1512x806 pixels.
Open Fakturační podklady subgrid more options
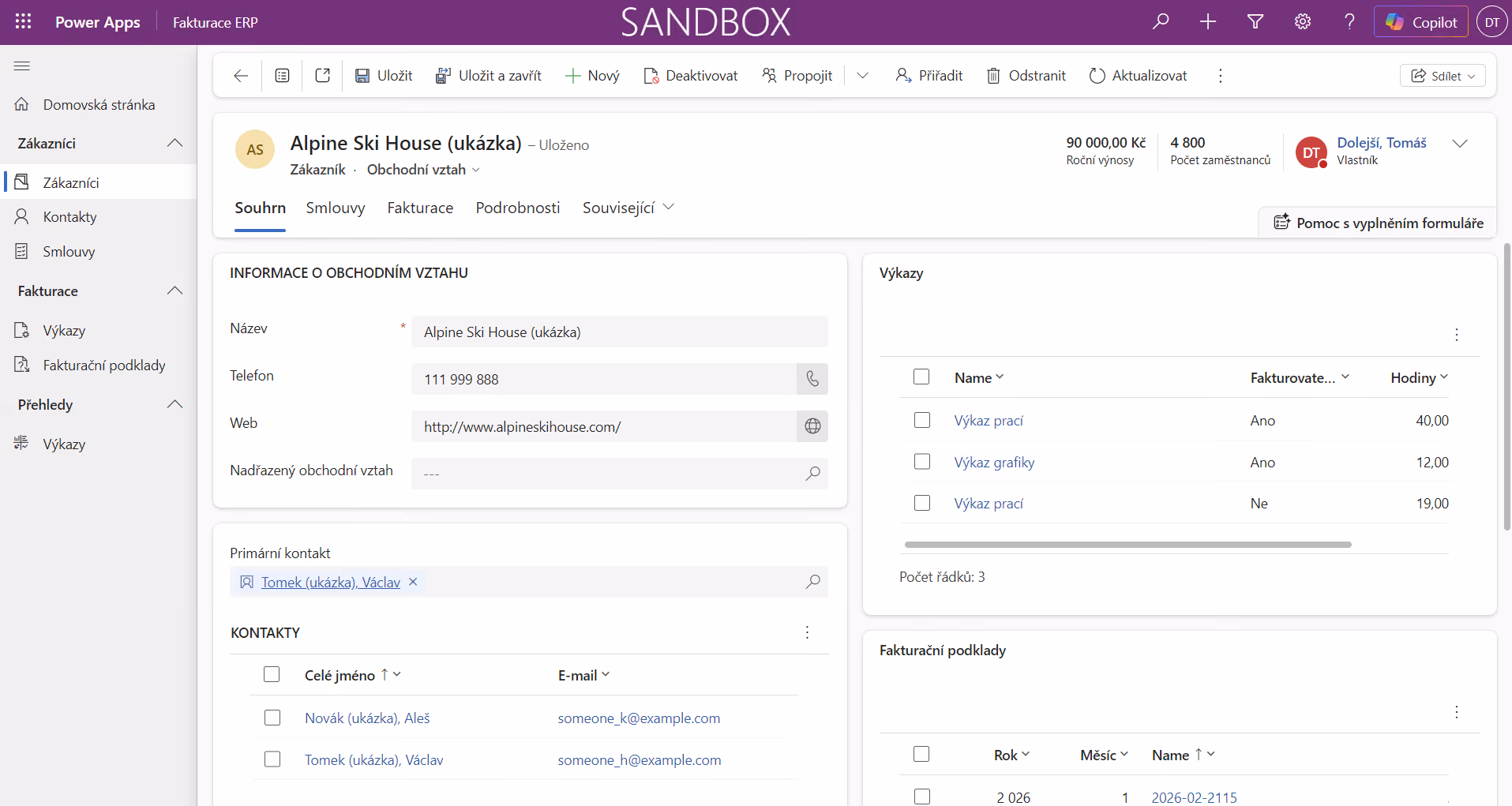(x=1457, y=712)
